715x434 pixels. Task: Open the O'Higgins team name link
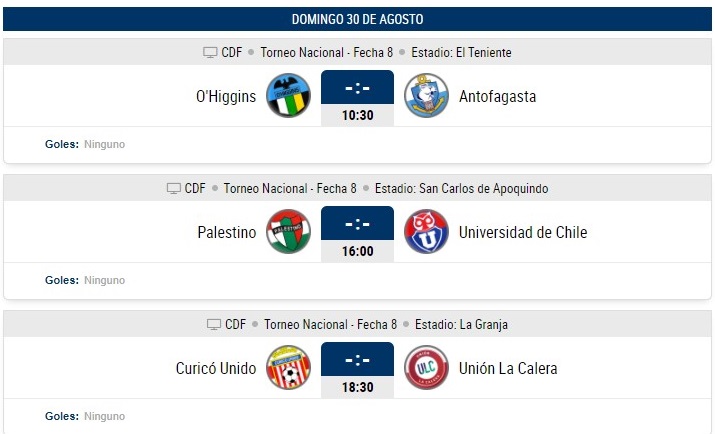[226, 97]
